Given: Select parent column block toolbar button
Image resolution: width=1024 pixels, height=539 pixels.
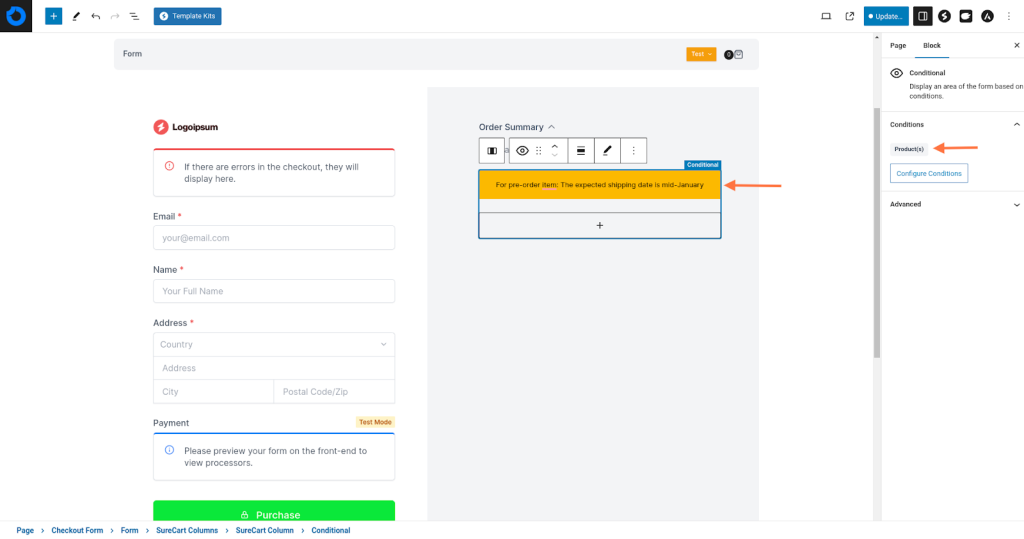Looking at the screenshot, I should click(x=492, y=150).
